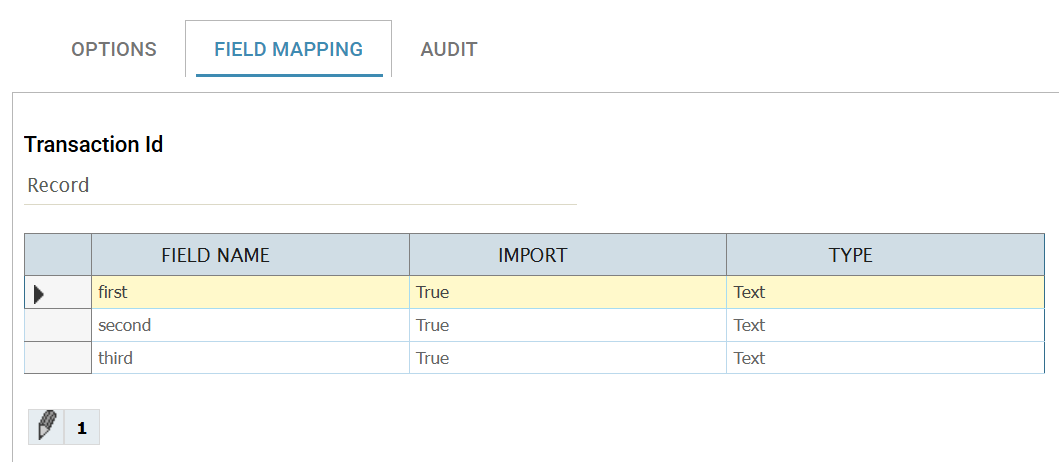Toggle the Import value True for first

point(567,293)
